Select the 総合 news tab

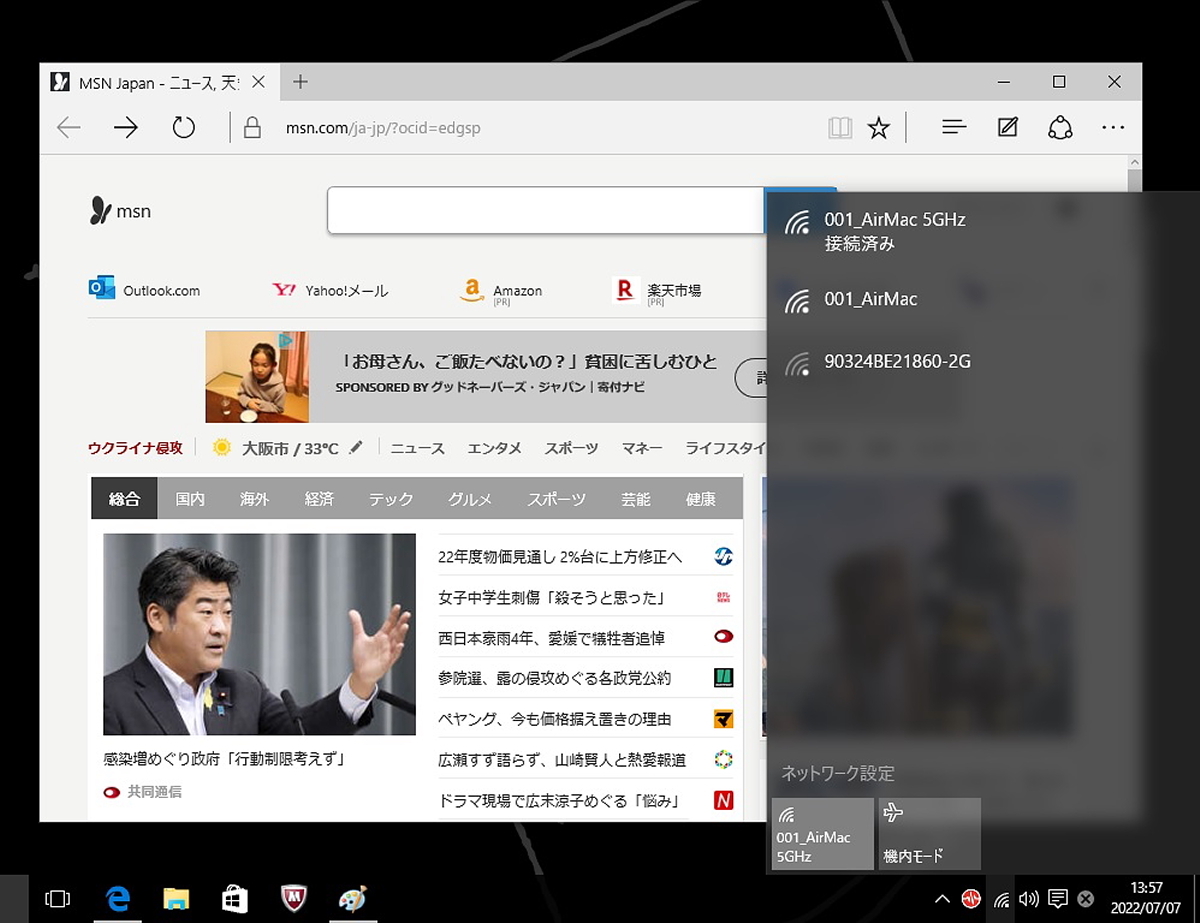(x=124, y=498)
